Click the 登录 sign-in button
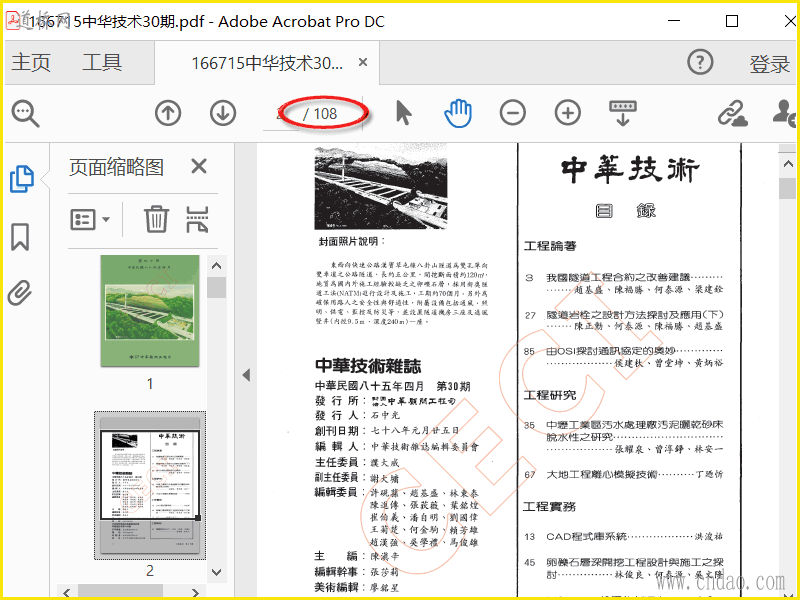The width and height of the screenshot is (800, 600). click(x=769, y=64)
